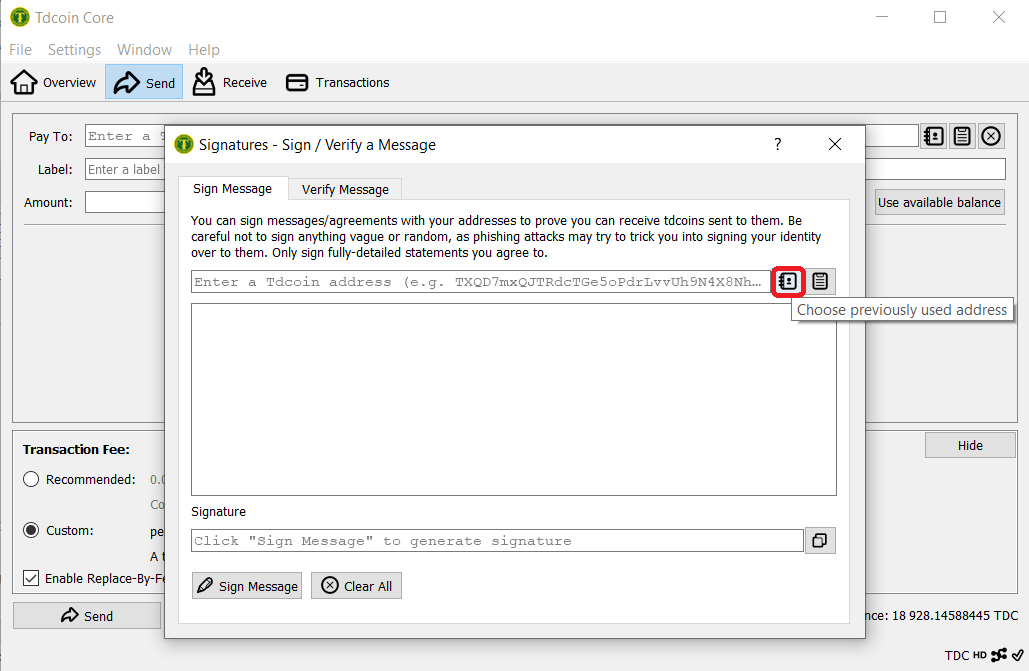This screenshot has width=1029, height=671.
Task: Open the Settings menu
Action: click(74, 50)
